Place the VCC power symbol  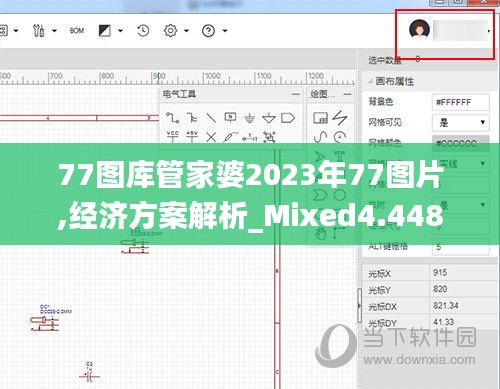[x=172, y=136]
